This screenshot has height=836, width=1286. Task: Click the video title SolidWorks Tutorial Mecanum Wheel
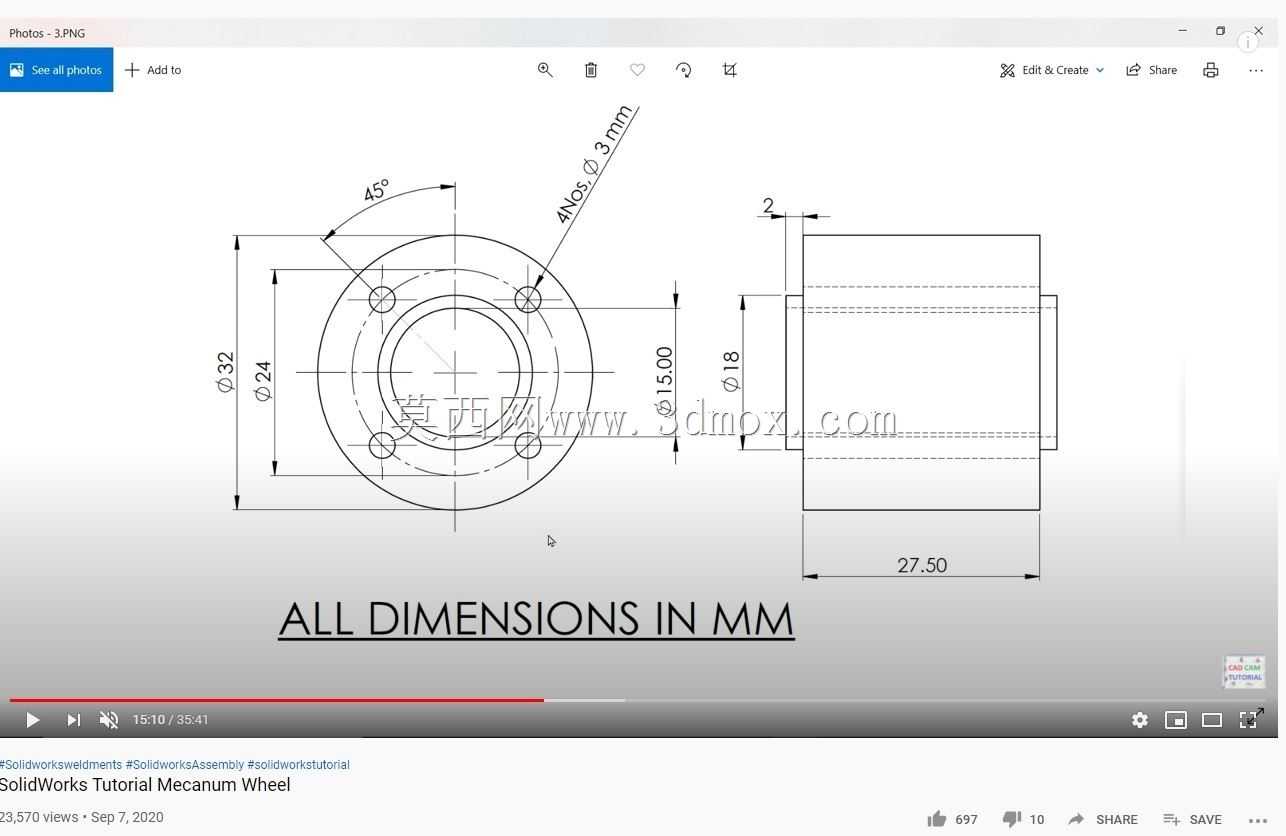tap(145, 785)
